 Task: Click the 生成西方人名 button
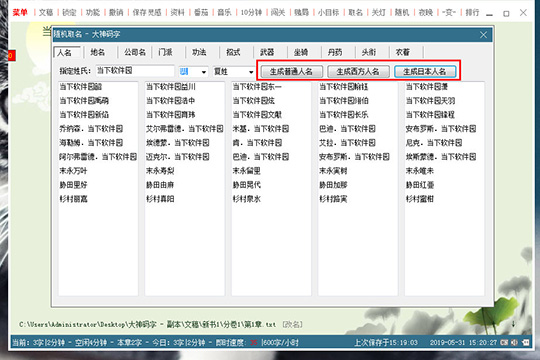click(x=358, y=72)
